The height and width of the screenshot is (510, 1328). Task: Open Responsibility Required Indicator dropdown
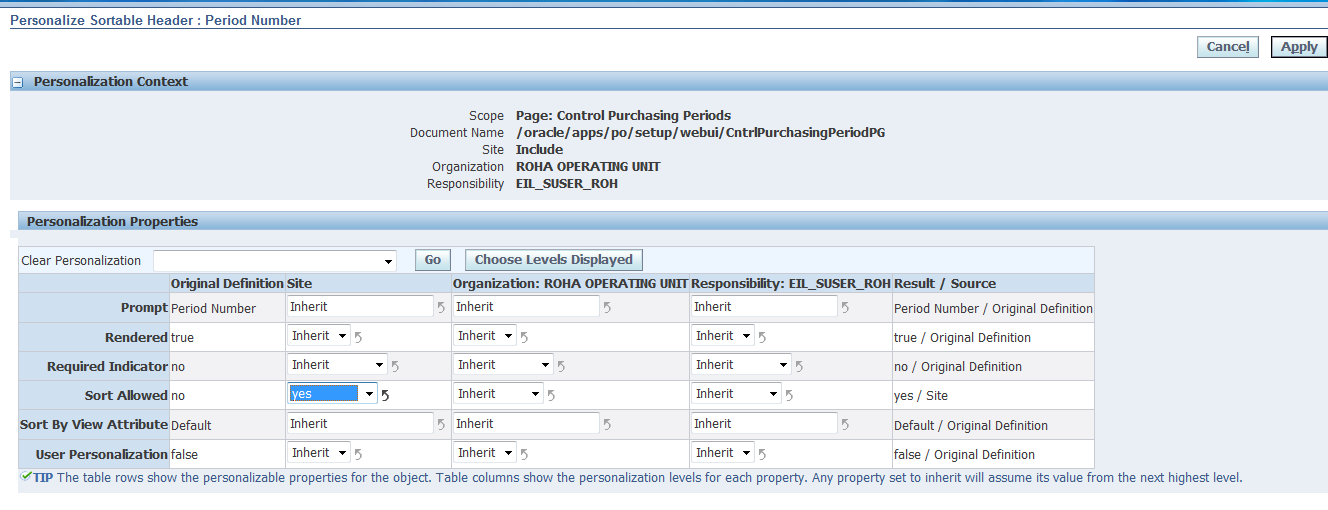(x=741, y=365)
